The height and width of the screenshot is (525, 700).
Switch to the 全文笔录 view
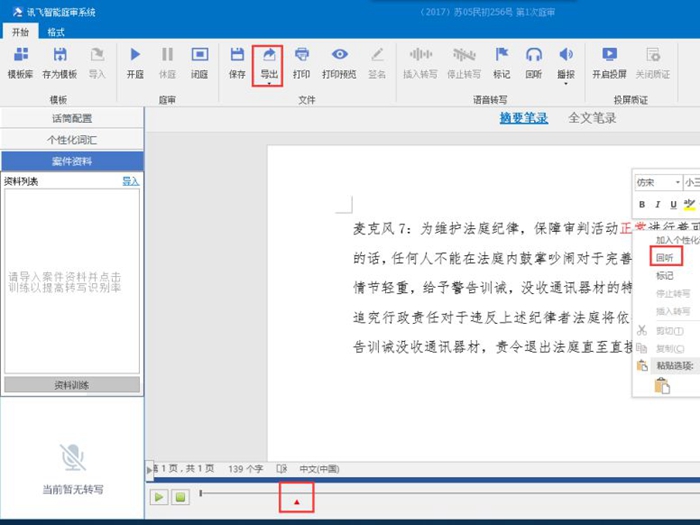coord(592,118)
